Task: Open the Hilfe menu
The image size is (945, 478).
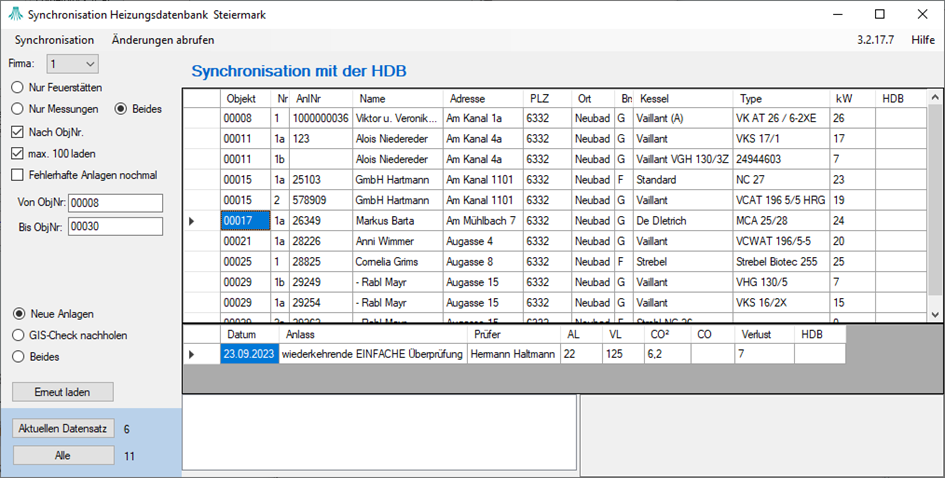Action: coord(922,40)
